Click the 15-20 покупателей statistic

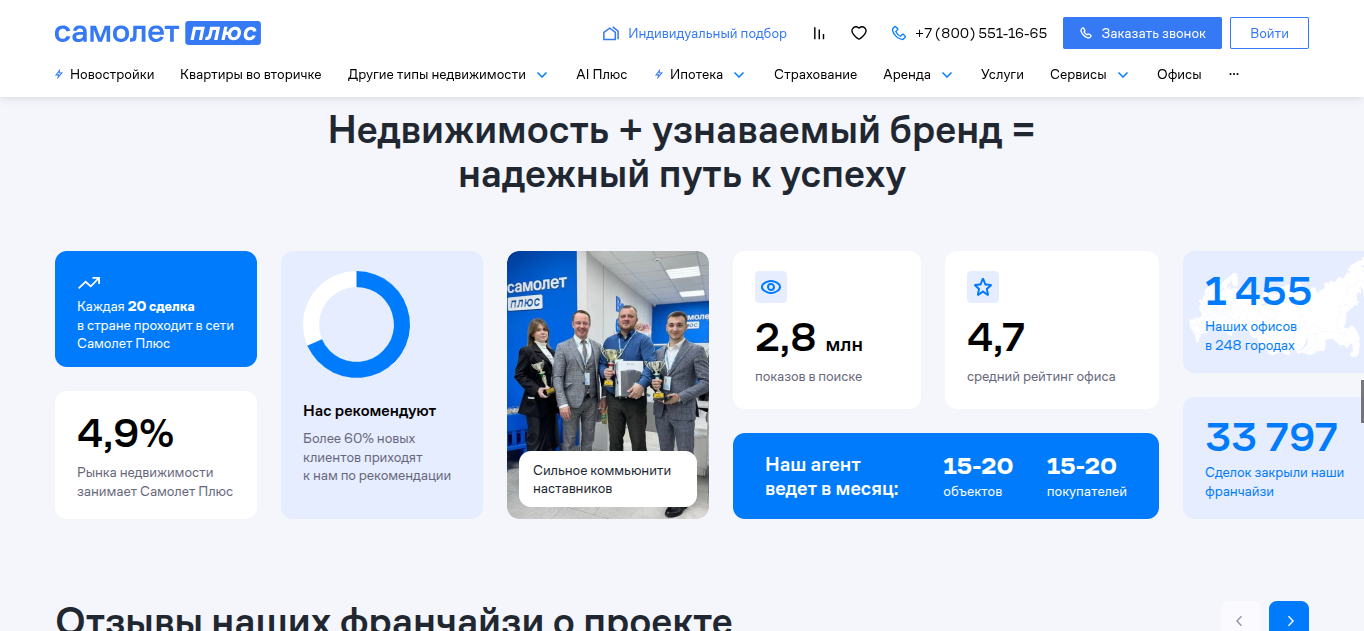[1087, 476]
